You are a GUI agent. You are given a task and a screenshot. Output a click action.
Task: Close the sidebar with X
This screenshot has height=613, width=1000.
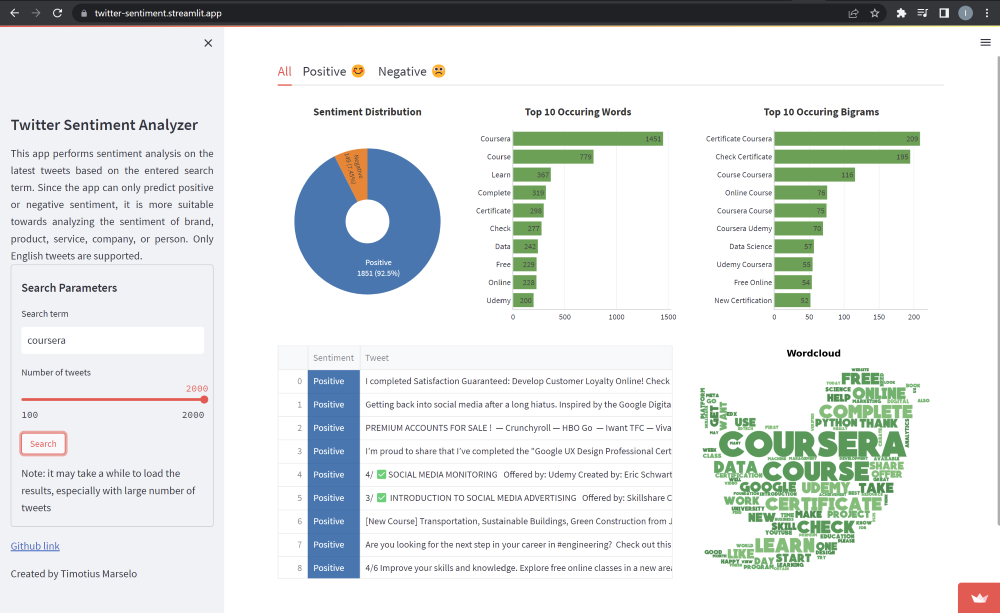click(208, 43)
